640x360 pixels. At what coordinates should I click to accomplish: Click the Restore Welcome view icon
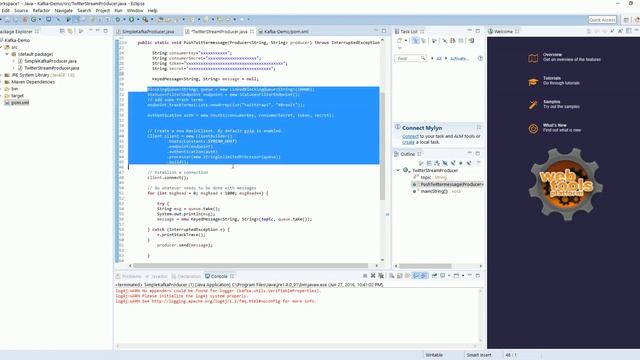click(629, 31)
